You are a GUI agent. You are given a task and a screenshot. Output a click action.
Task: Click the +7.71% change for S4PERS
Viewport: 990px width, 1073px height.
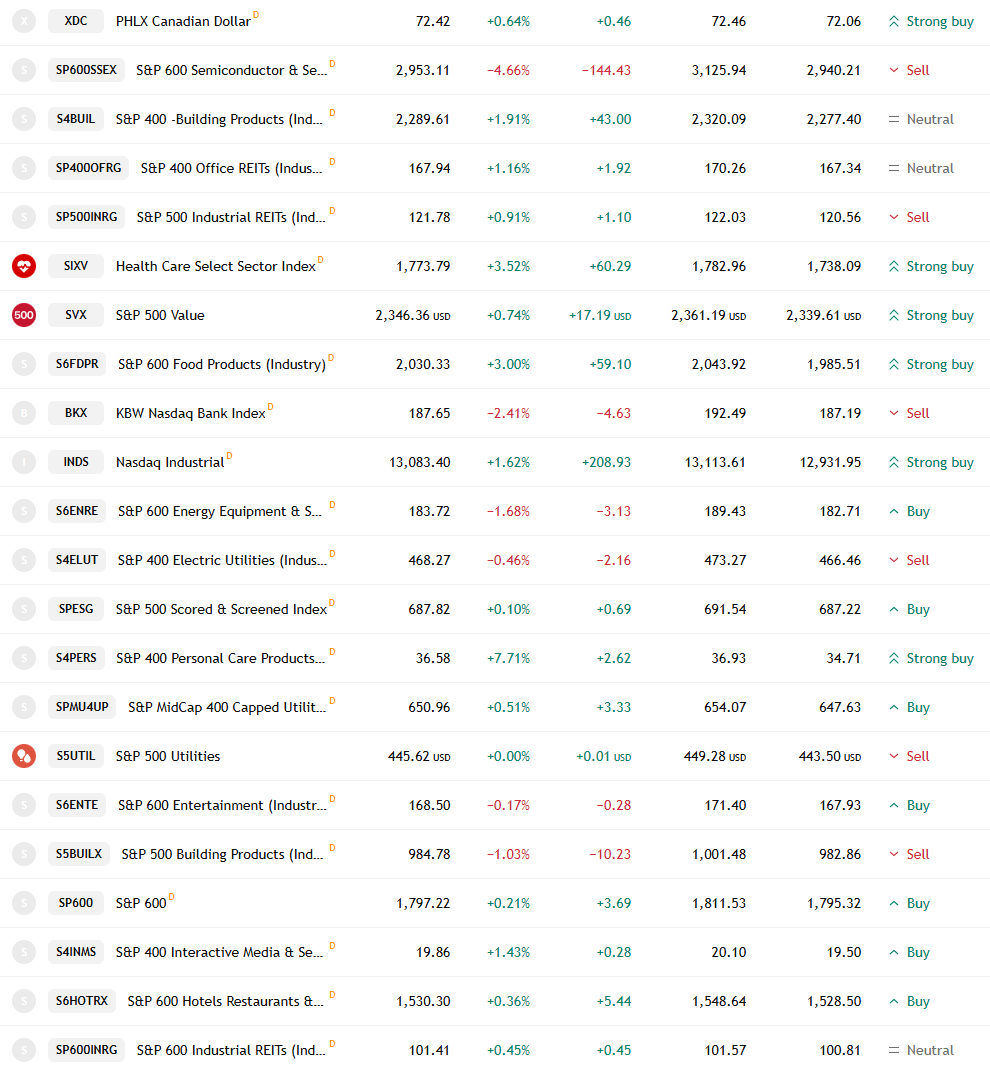coord(508,658)
